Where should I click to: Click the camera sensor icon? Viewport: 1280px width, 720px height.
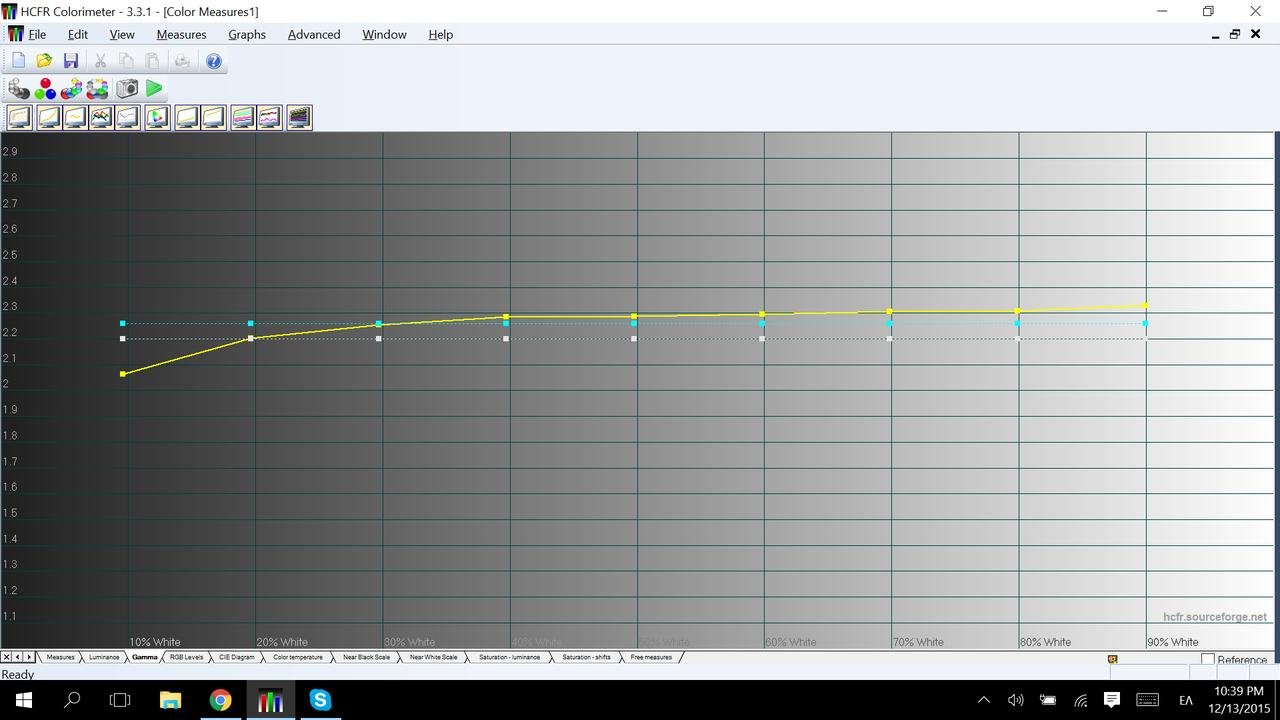127,89
